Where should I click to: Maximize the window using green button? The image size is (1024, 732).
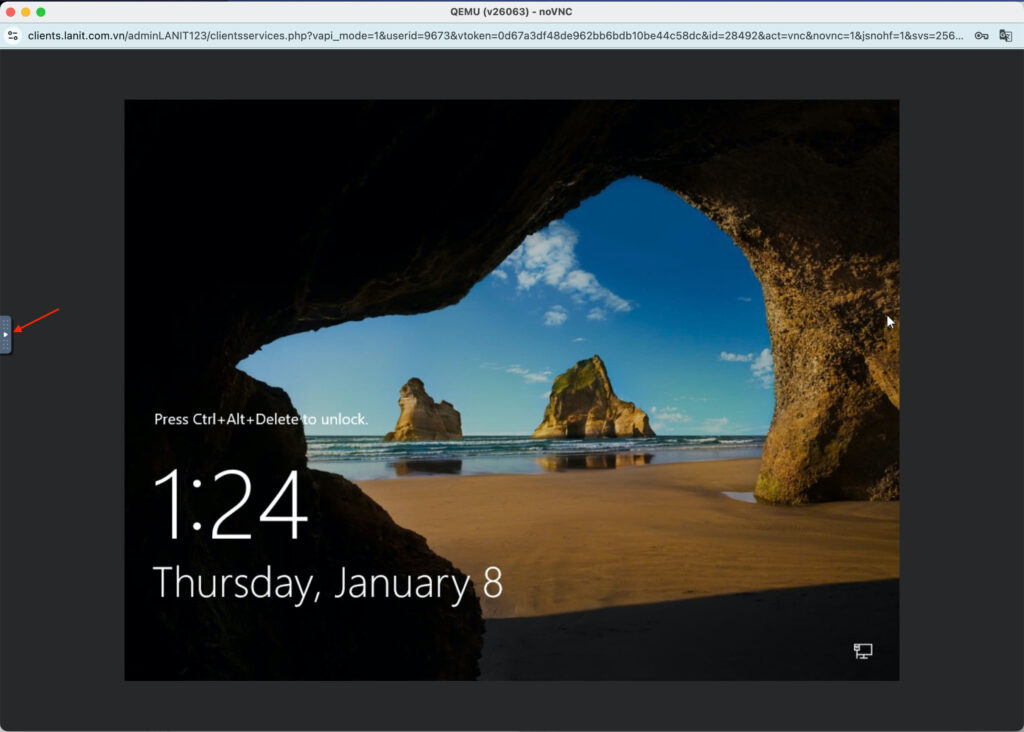pos(41,11)
